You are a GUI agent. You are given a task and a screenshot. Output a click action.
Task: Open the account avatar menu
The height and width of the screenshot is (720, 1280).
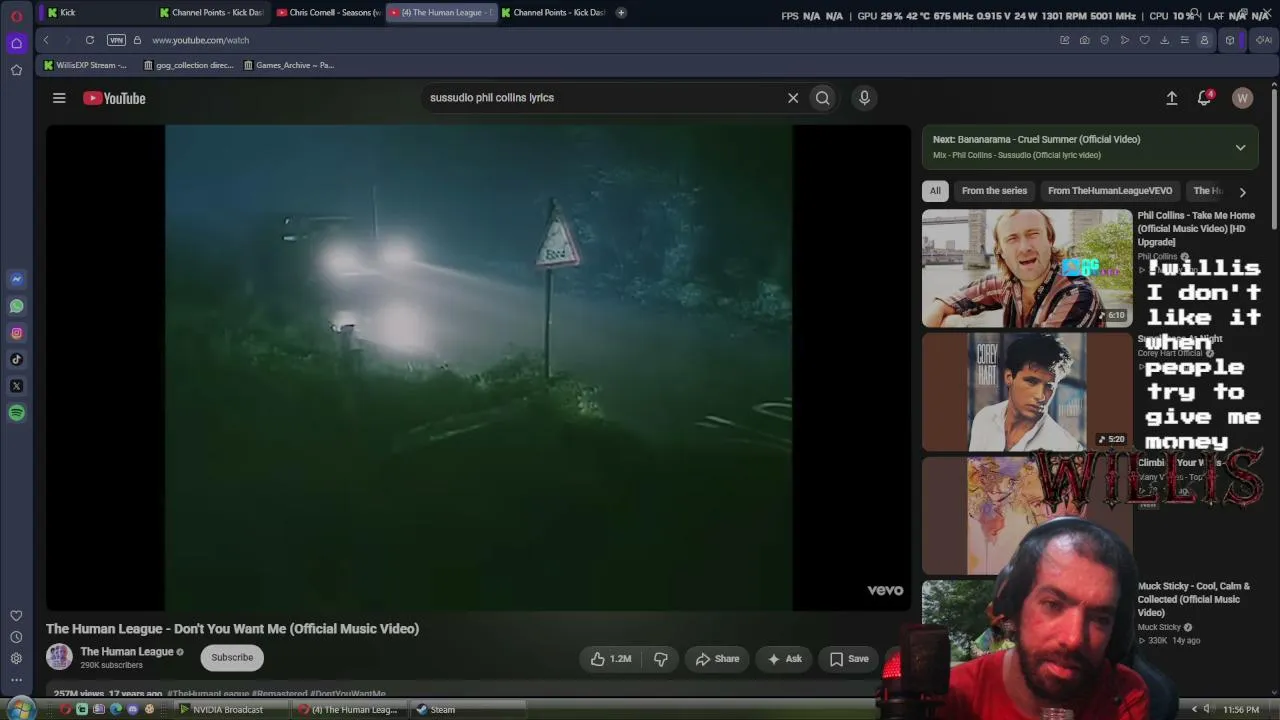click(x=1242, y=98)
